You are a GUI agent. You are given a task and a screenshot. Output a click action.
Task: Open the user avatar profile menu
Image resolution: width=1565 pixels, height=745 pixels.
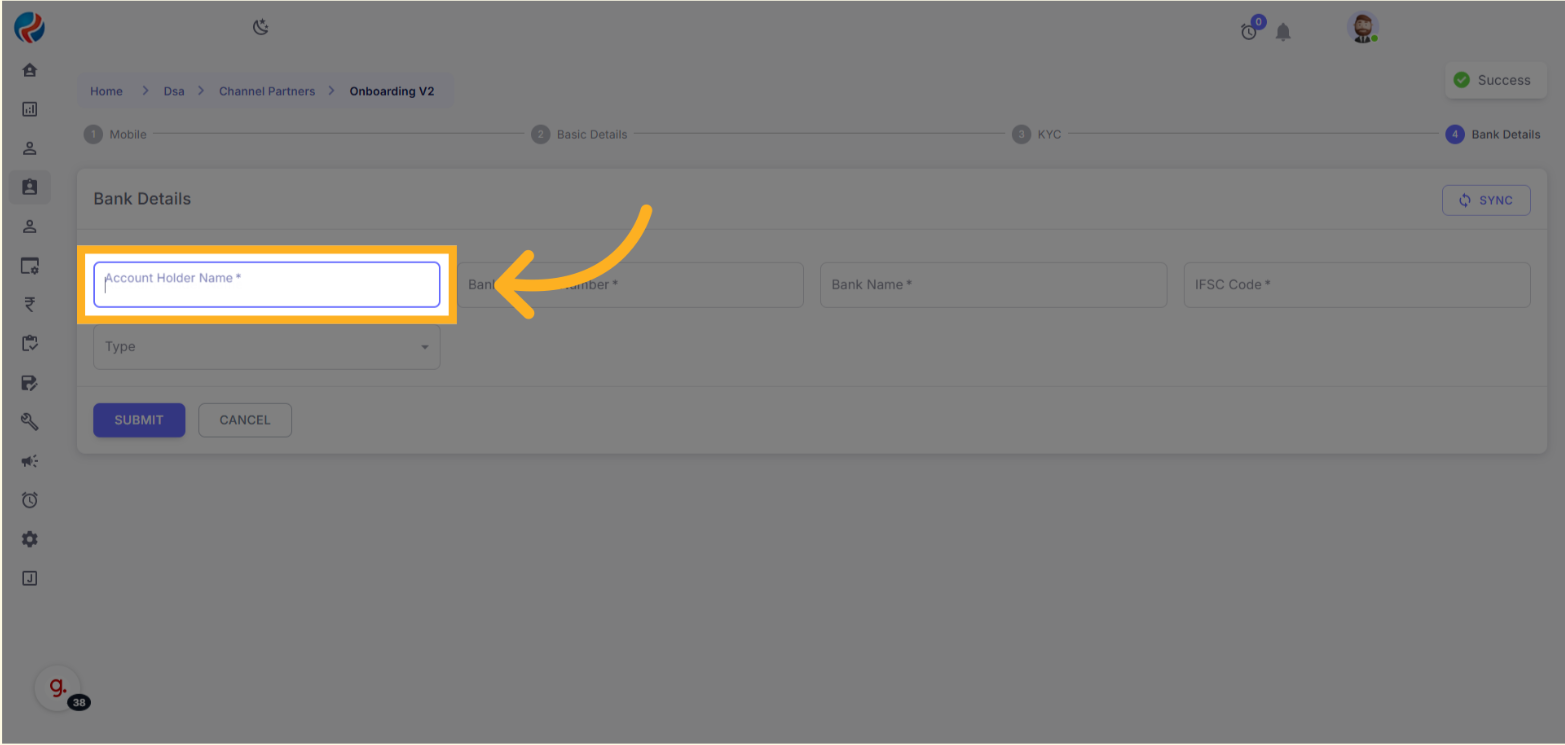coord(1362,28)
